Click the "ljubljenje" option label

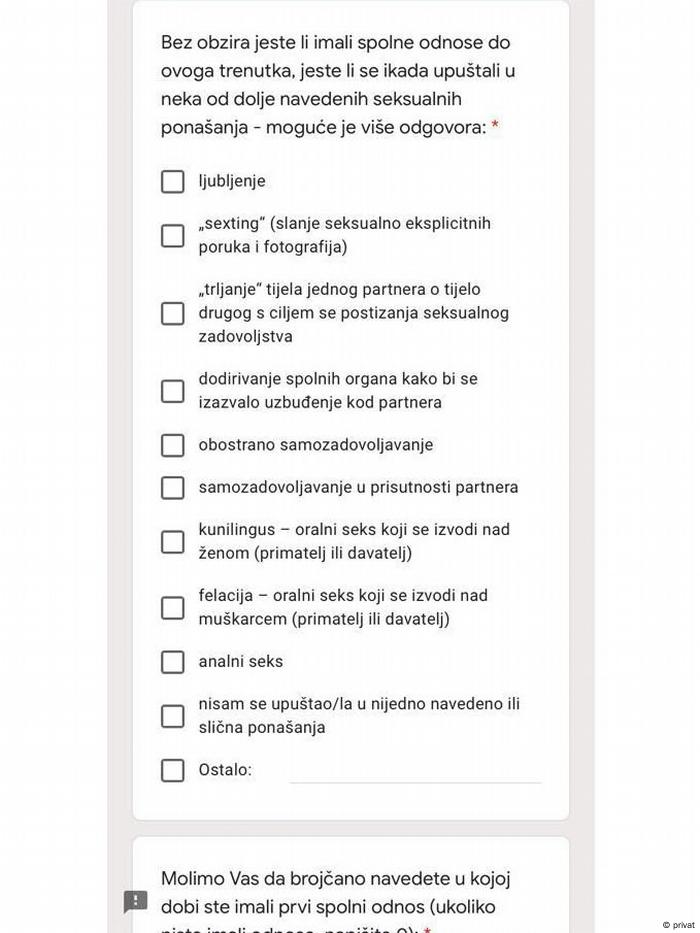click(232, 181)
